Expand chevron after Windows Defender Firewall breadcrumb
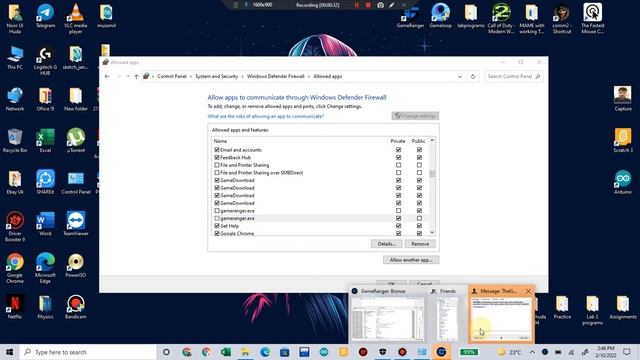 click(309, 76)
